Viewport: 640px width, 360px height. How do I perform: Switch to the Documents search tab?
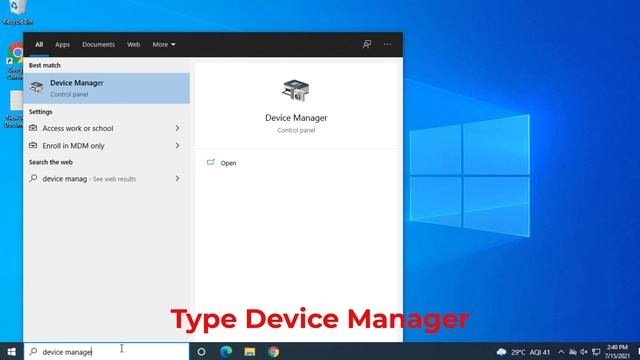pos(98,44)
